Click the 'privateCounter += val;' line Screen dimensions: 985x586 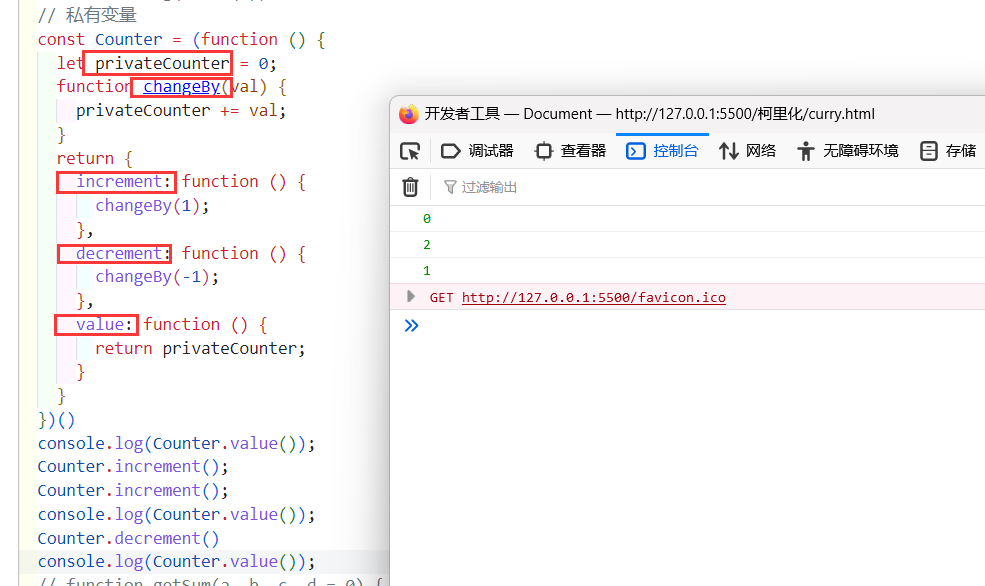pyautogui.click(x=181, y=111)
